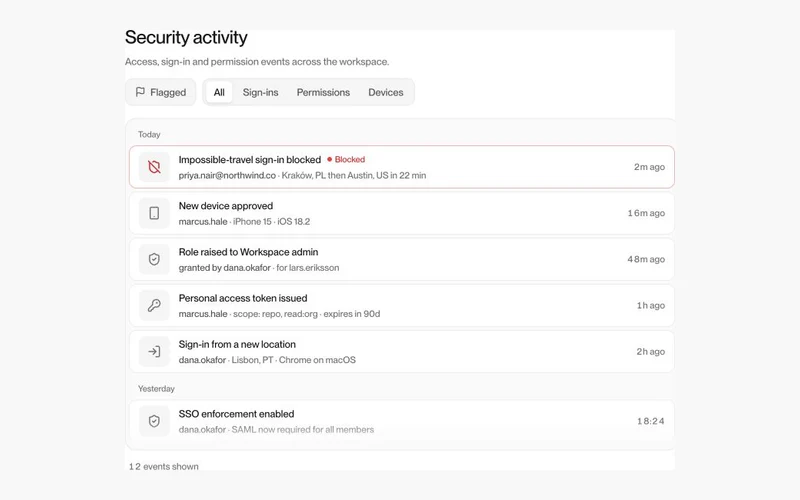Image resolution: width=800 pixels, height=500 pixels.
Task: Click the granted by dana.okafor detail line
Action: pyautogui.click(x=259, y=267)
